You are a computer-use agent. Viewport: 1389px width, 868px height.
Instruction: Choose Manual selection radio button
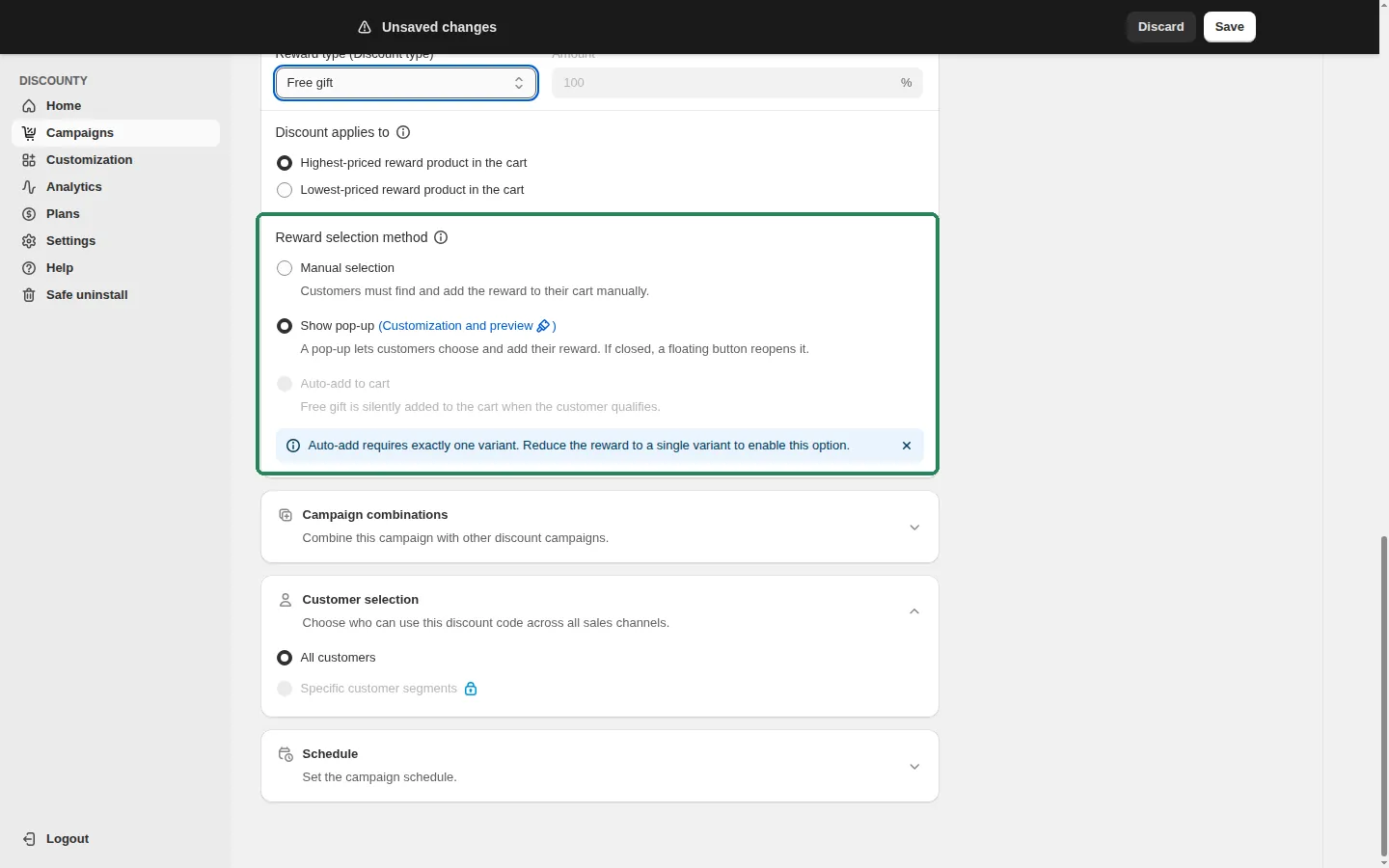[x=285, y=268]
